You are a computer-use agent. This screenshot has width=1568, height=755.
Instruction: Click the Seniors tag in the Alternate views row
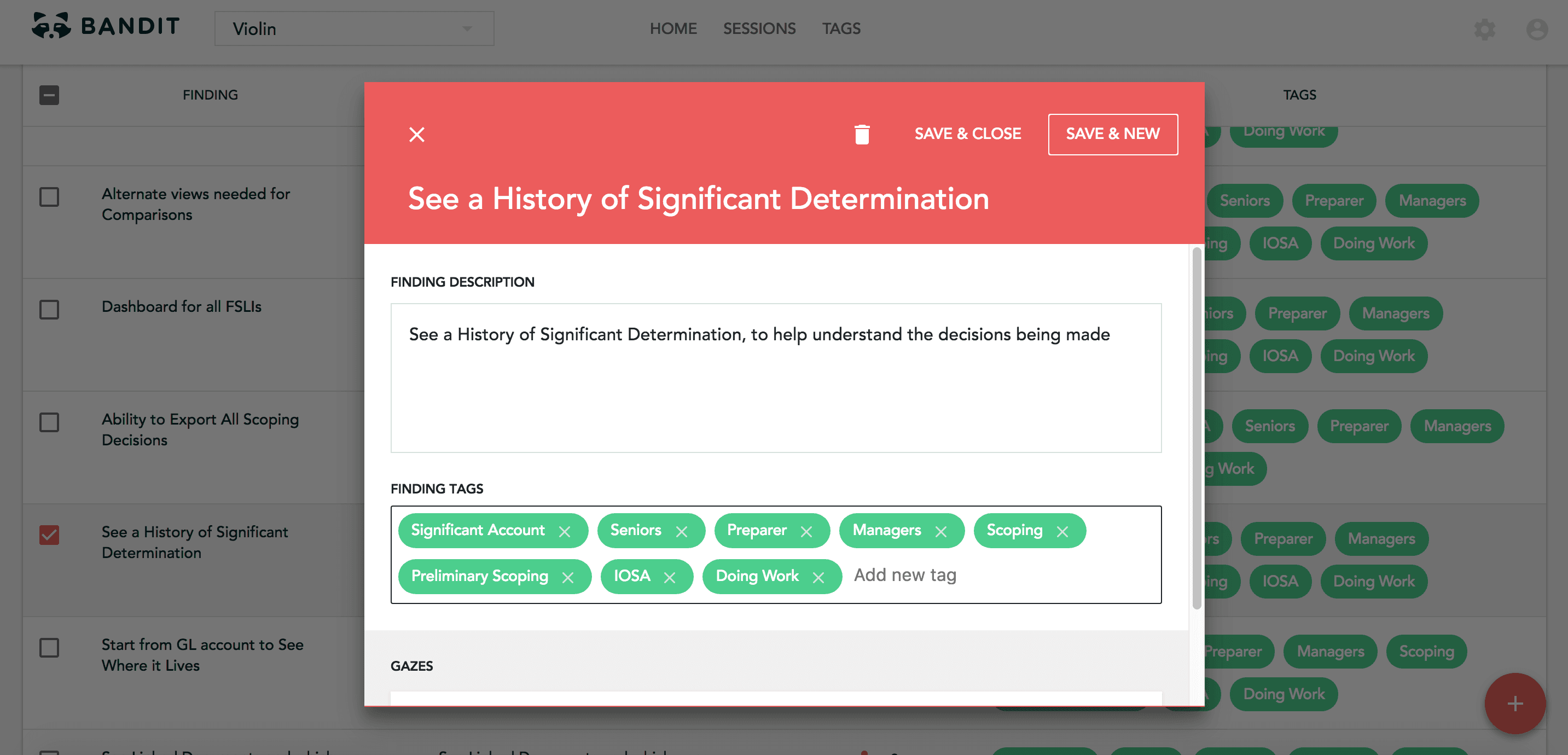pyautogui.click(x=1244, y=200)
